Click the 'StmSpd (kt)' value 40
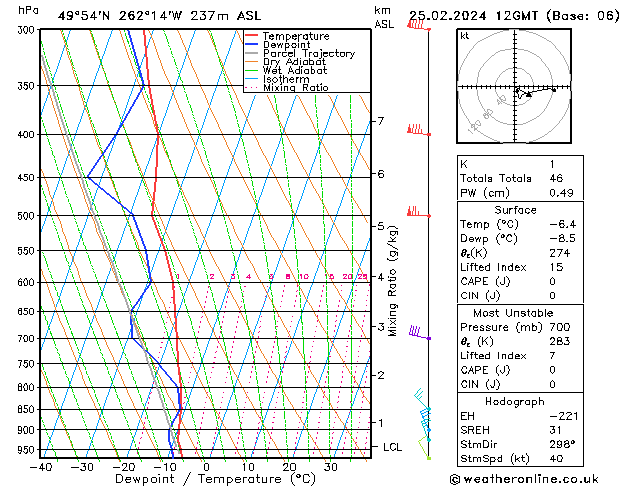 556,458
